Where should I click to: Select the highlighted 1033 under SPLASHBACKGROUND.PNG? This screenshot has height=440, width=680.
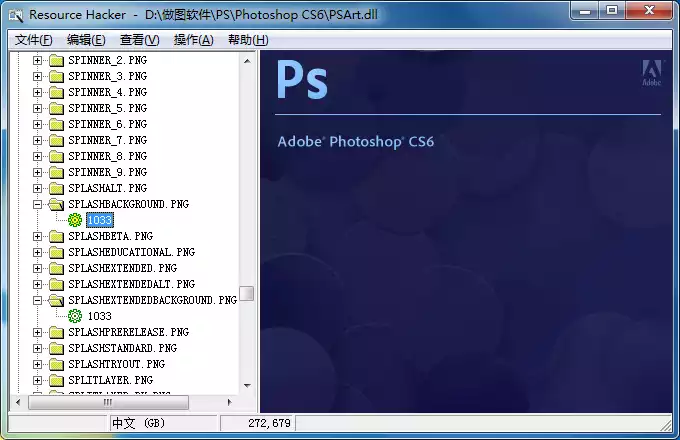(x=100, y=220)
